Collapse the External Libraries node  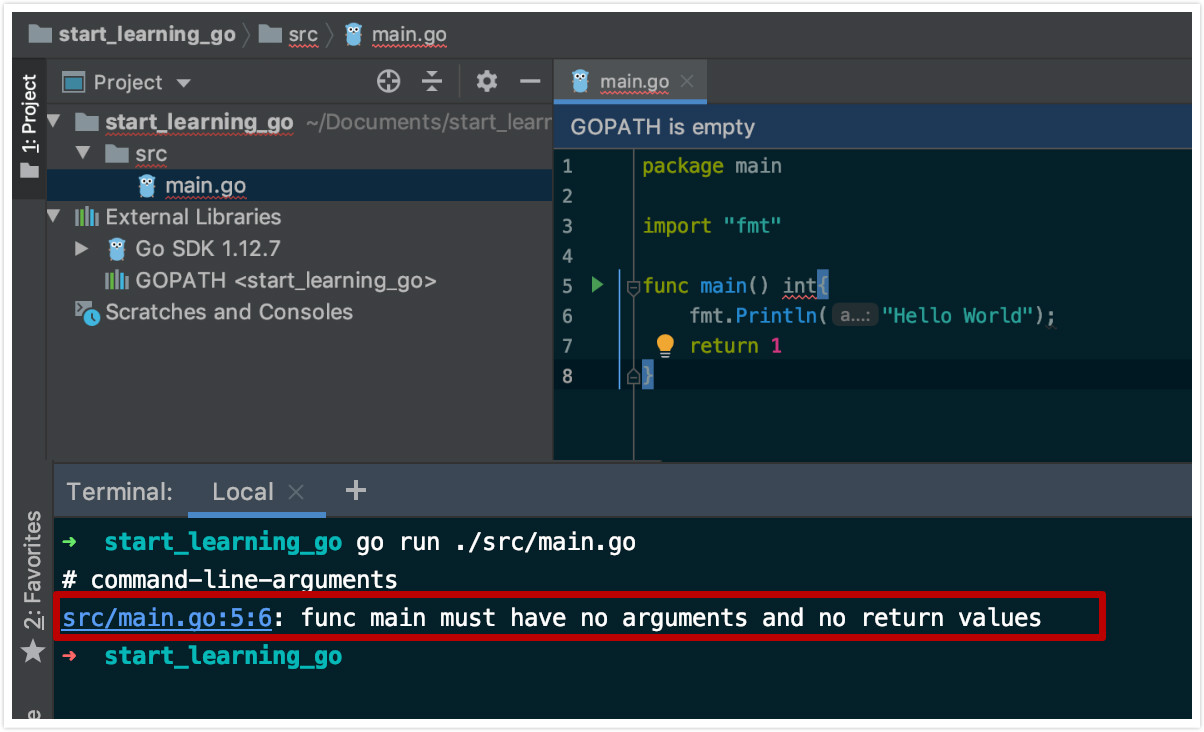click(x=54, y=217)
